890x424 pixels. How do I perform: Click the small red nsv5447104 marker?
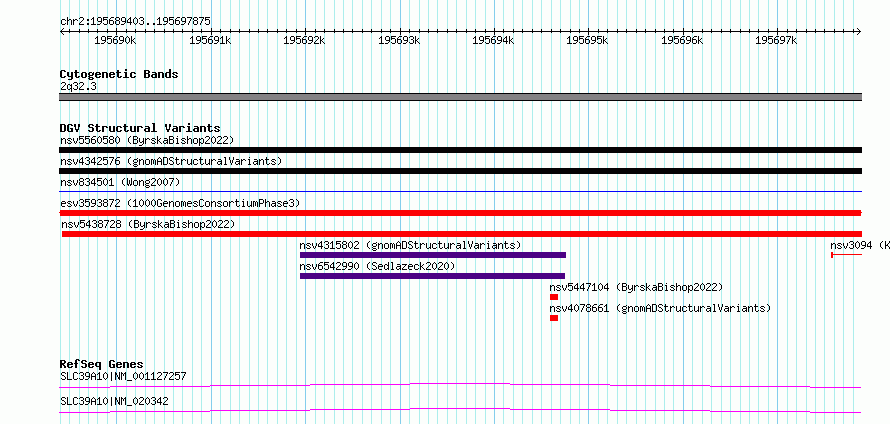[554, 297]
